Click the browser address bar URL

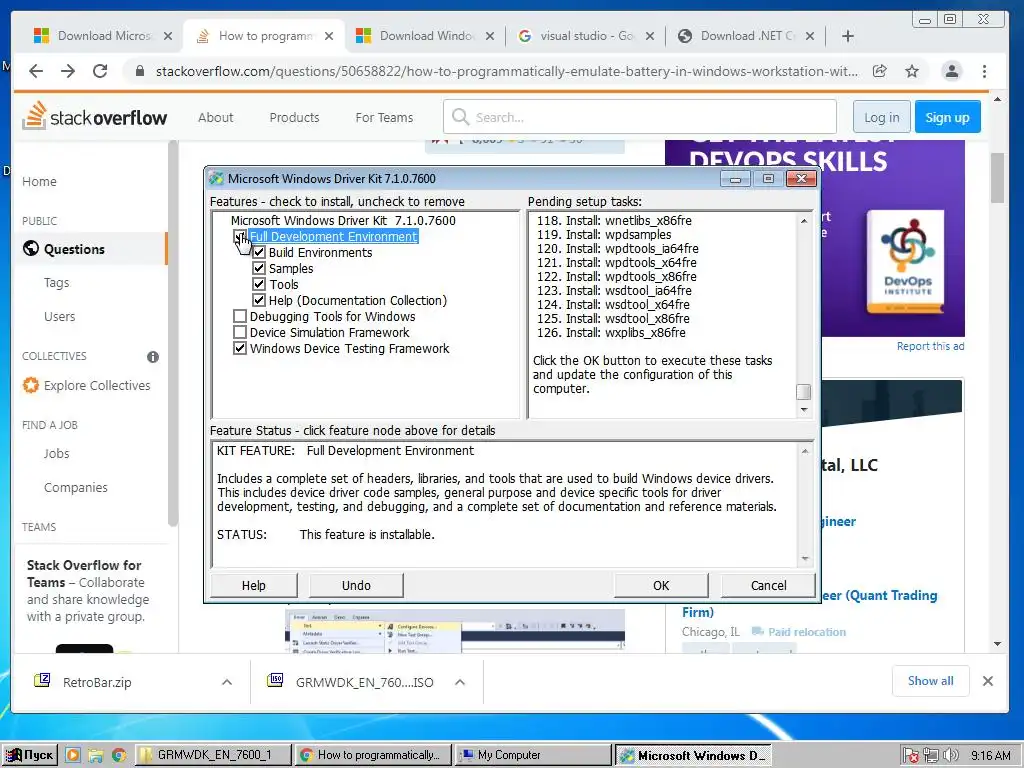[x=507, y=71]
